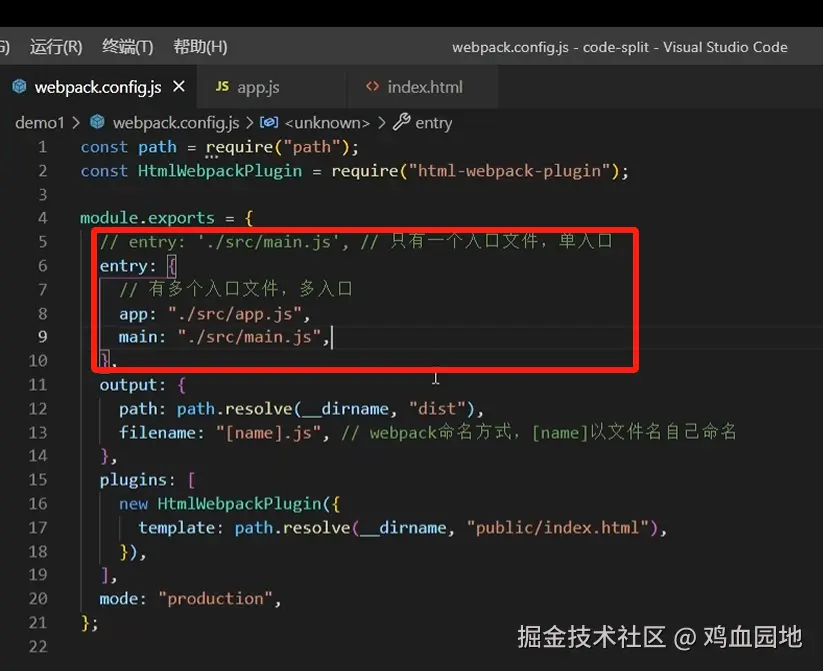Click the 有多个入口文件 comment on line 7
This screenshot has height=671, width=823.
(236, 289)
